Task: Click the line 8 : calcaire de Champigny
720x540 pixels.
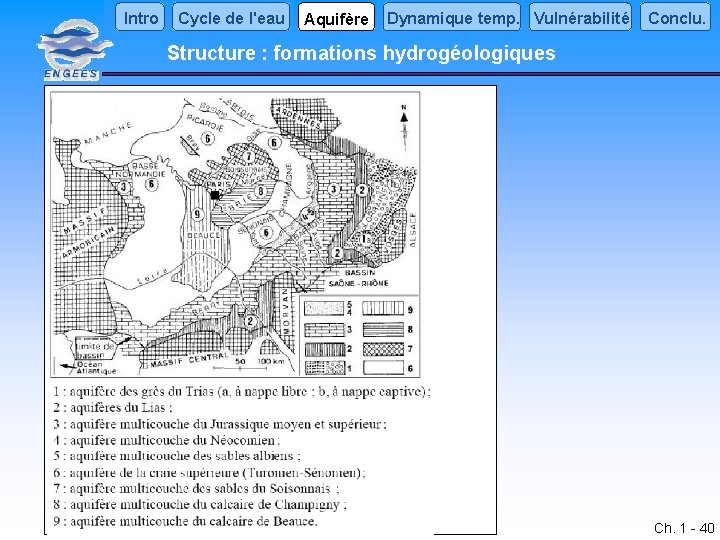Action: pyautogui.click(x=199, y=505)
